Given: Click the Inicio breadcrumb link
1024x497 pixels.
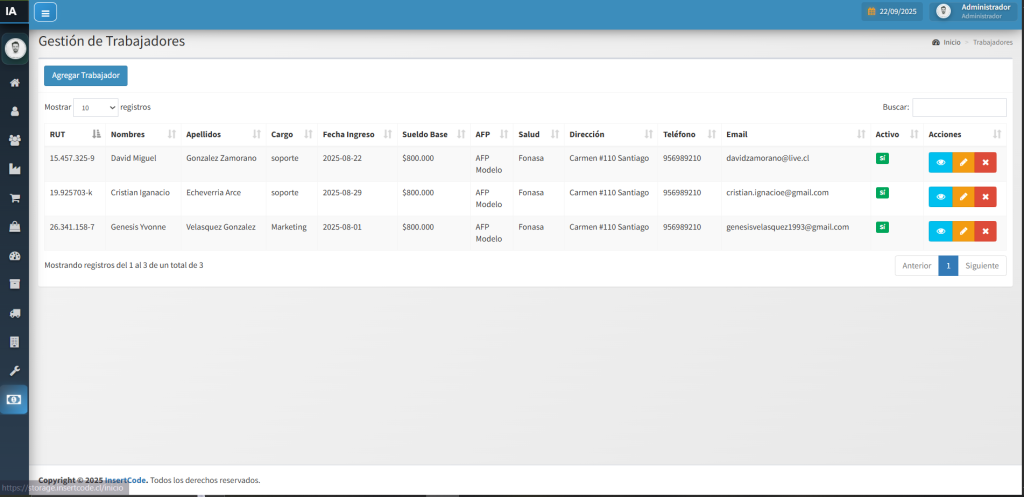Looking at the screenshot, I should [x=951, y=43].
